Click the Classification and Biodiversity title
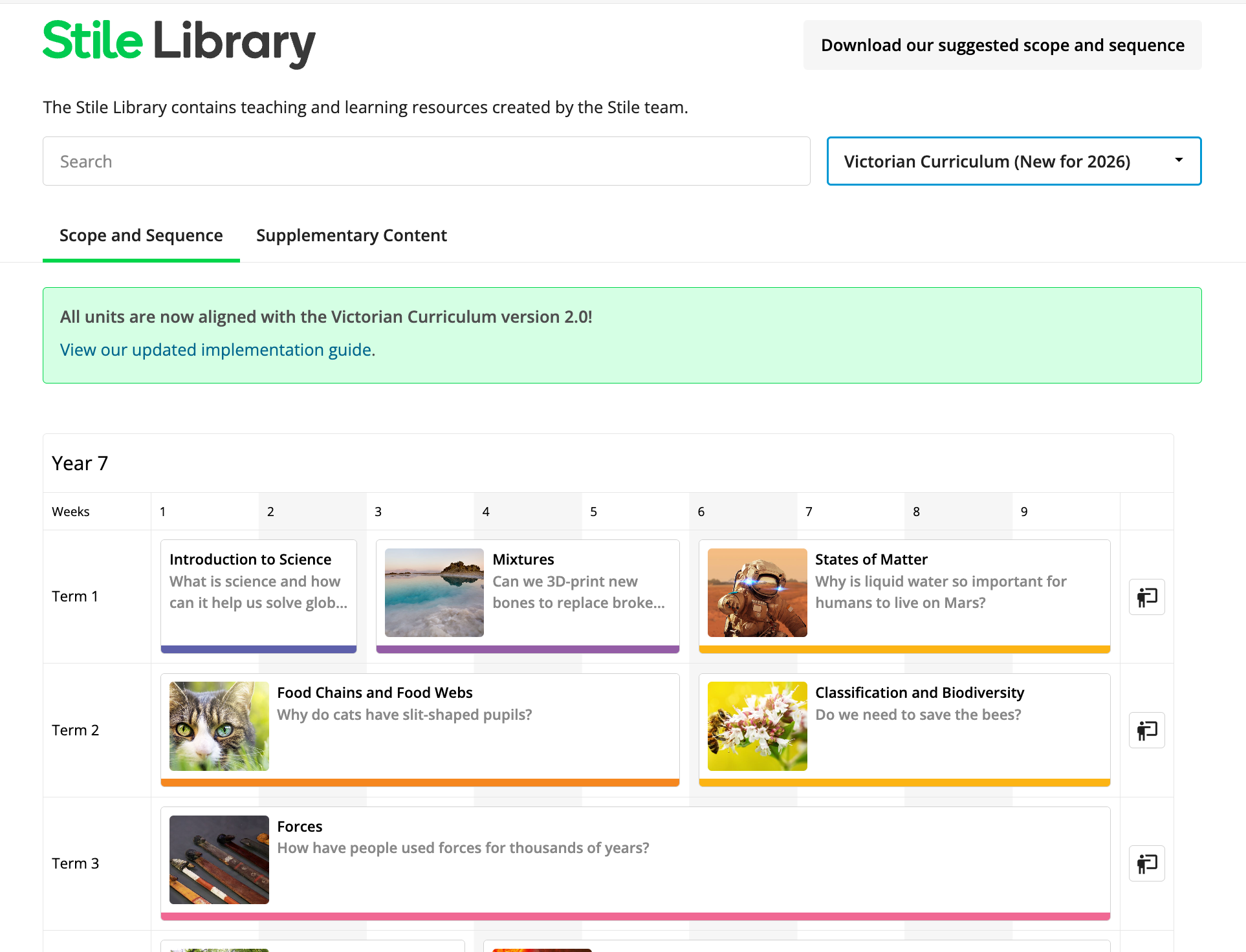 point(919,693)
